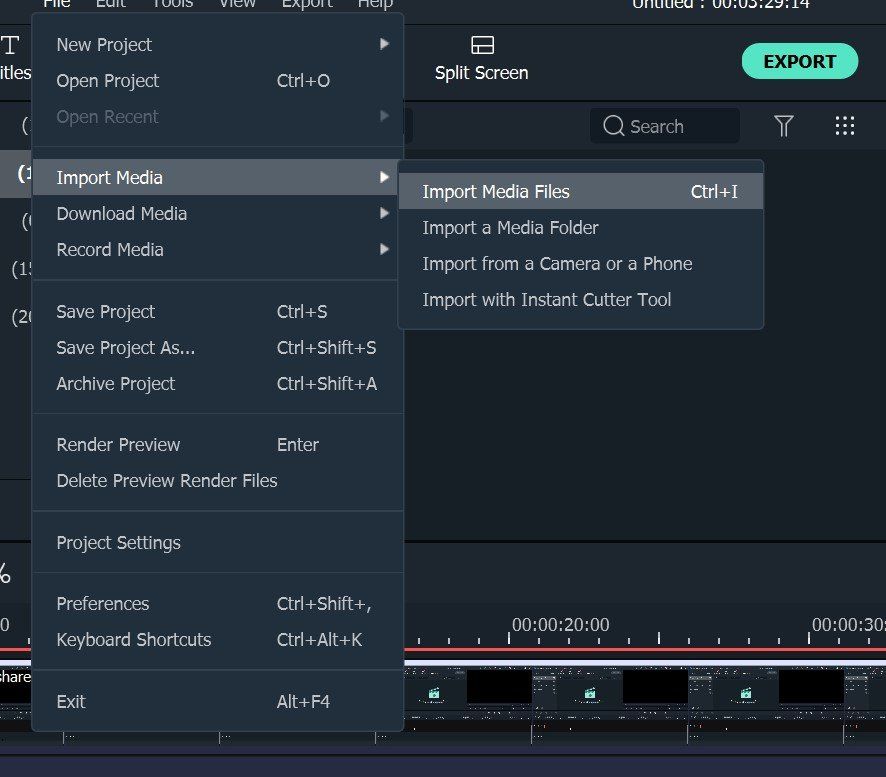Choose Save Project As...
The height and width of the screenshot is (777, 886).
[218, 348]
